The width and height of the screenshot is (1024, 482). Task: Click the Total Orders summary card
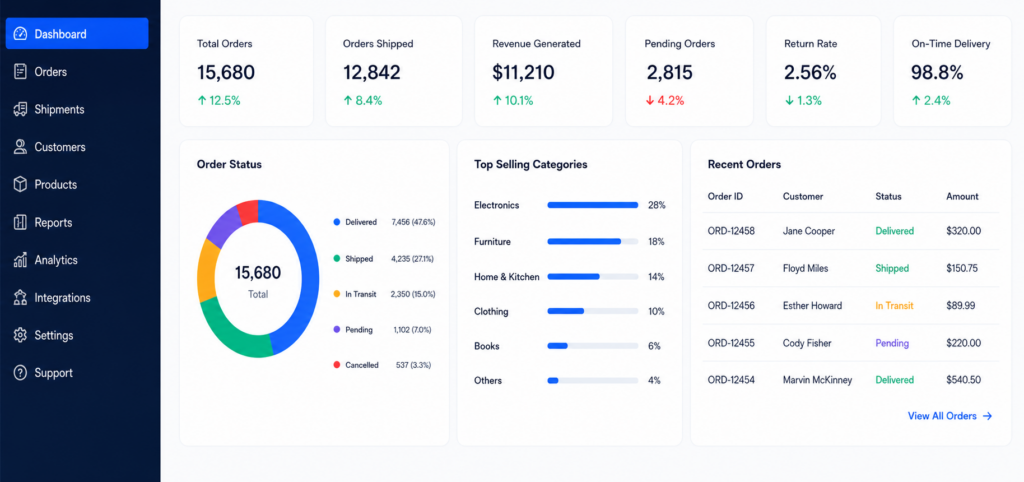tap(246, 71)
